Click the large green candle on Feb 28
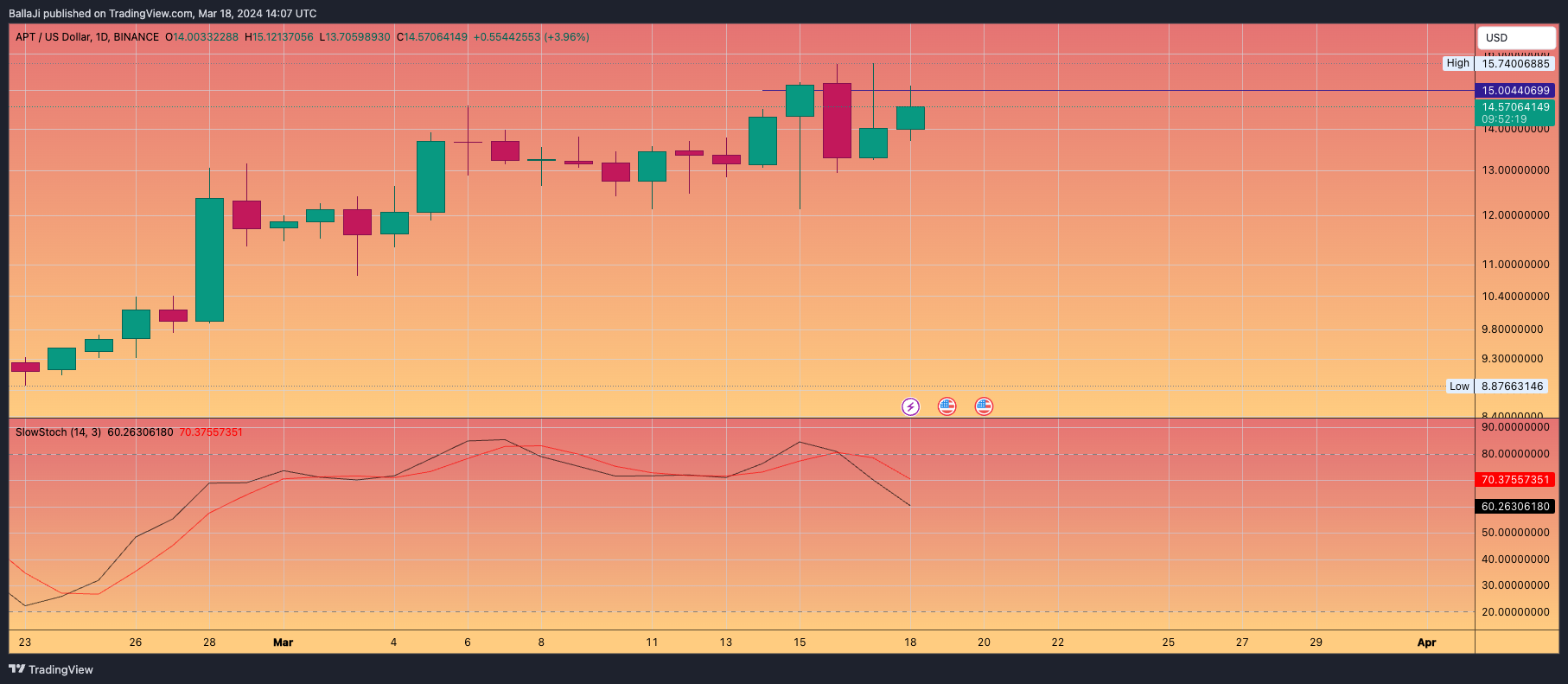Screen dimensions: 1568x684 pyautogui.click(x=209, y=259)
